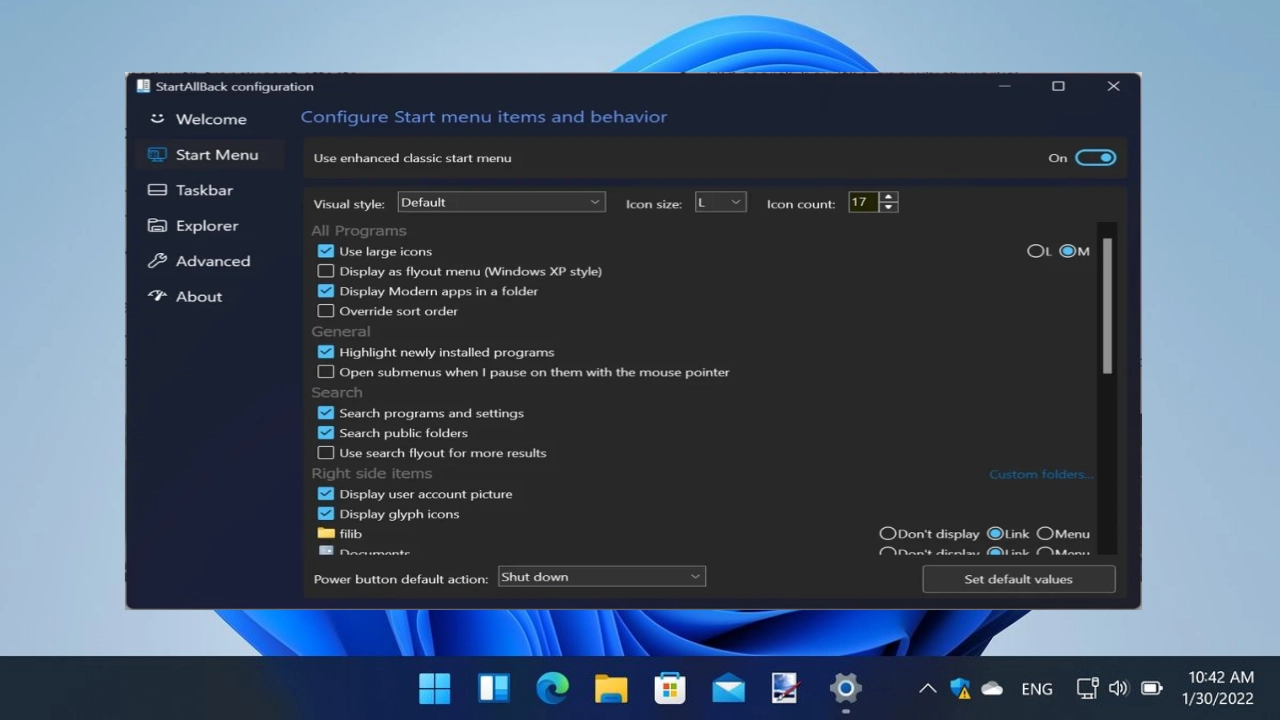Click Set default values button

[1018, 579]
